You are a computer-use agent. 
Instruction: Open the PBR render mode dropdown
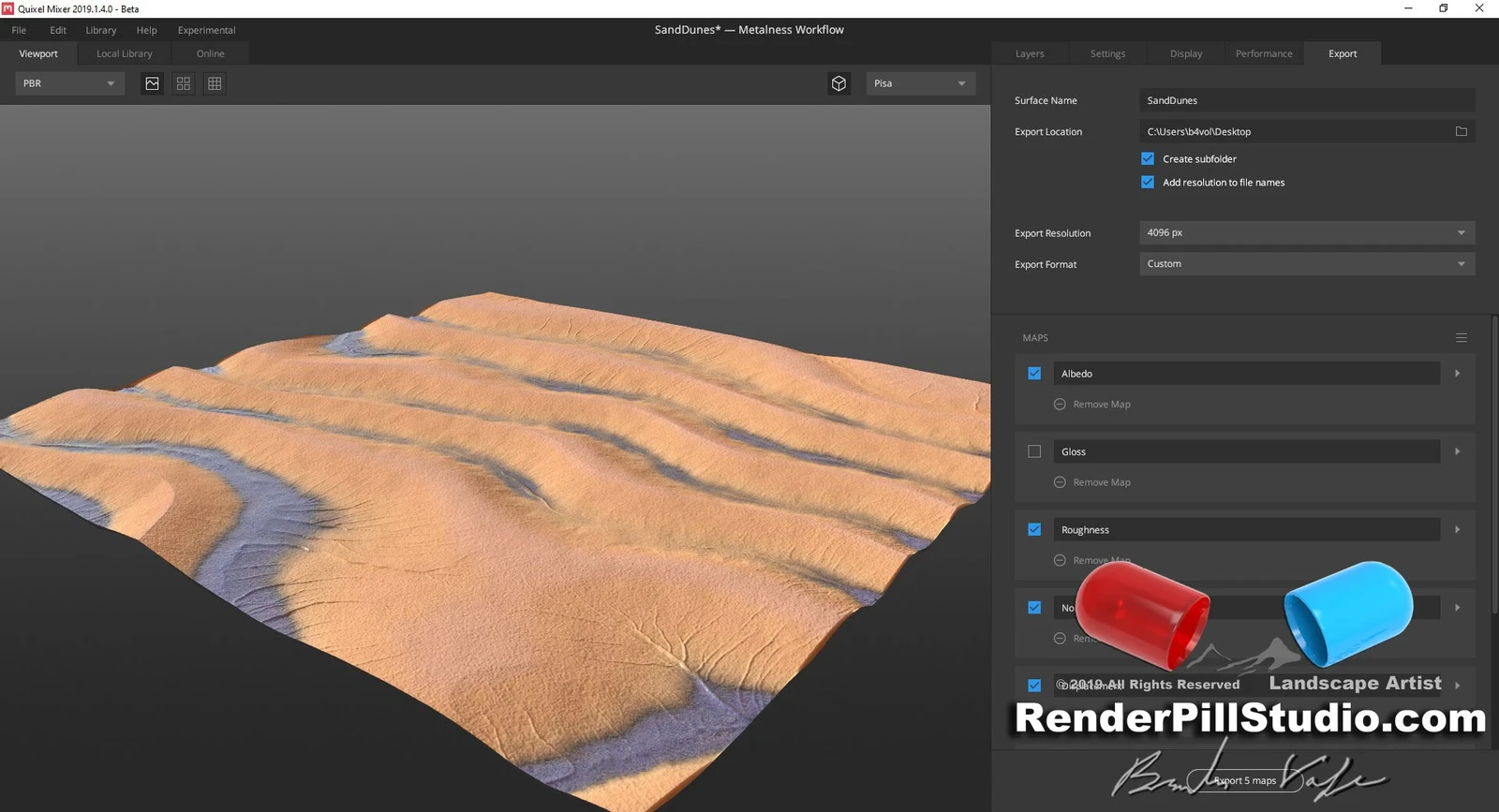click(x=69, y=83)
